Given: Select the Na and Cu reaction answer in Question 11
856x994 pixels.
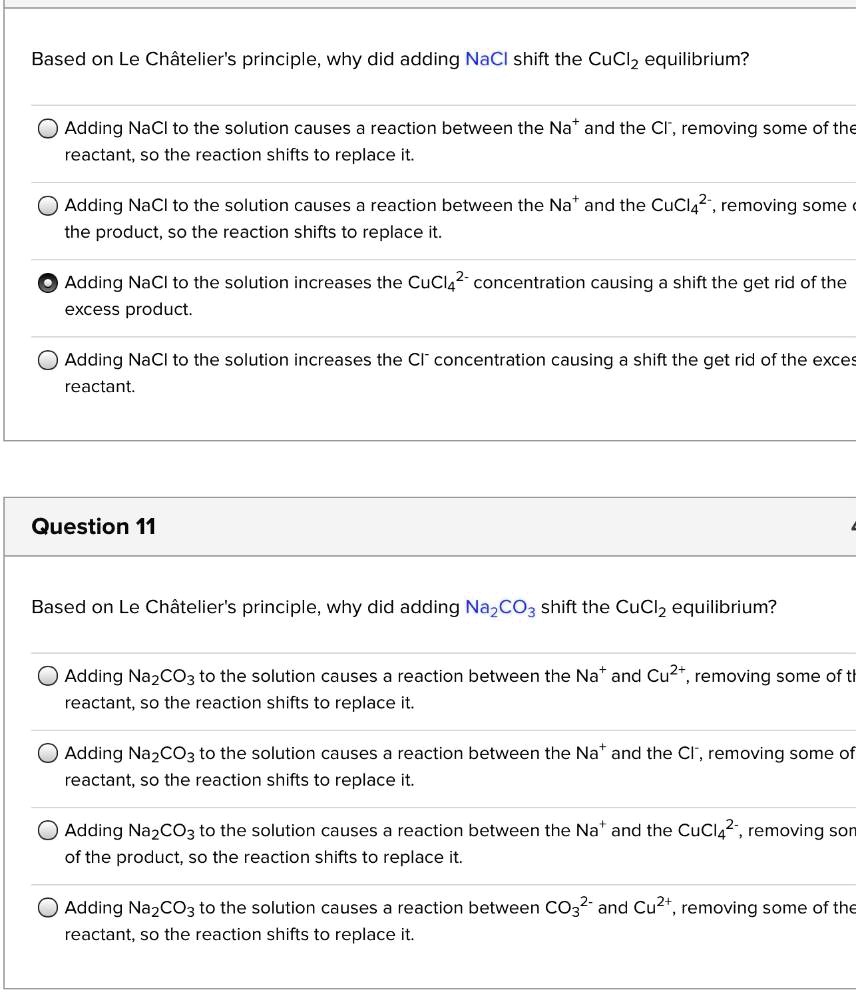Looking at the screenshot, I should (x=47, y=675).
